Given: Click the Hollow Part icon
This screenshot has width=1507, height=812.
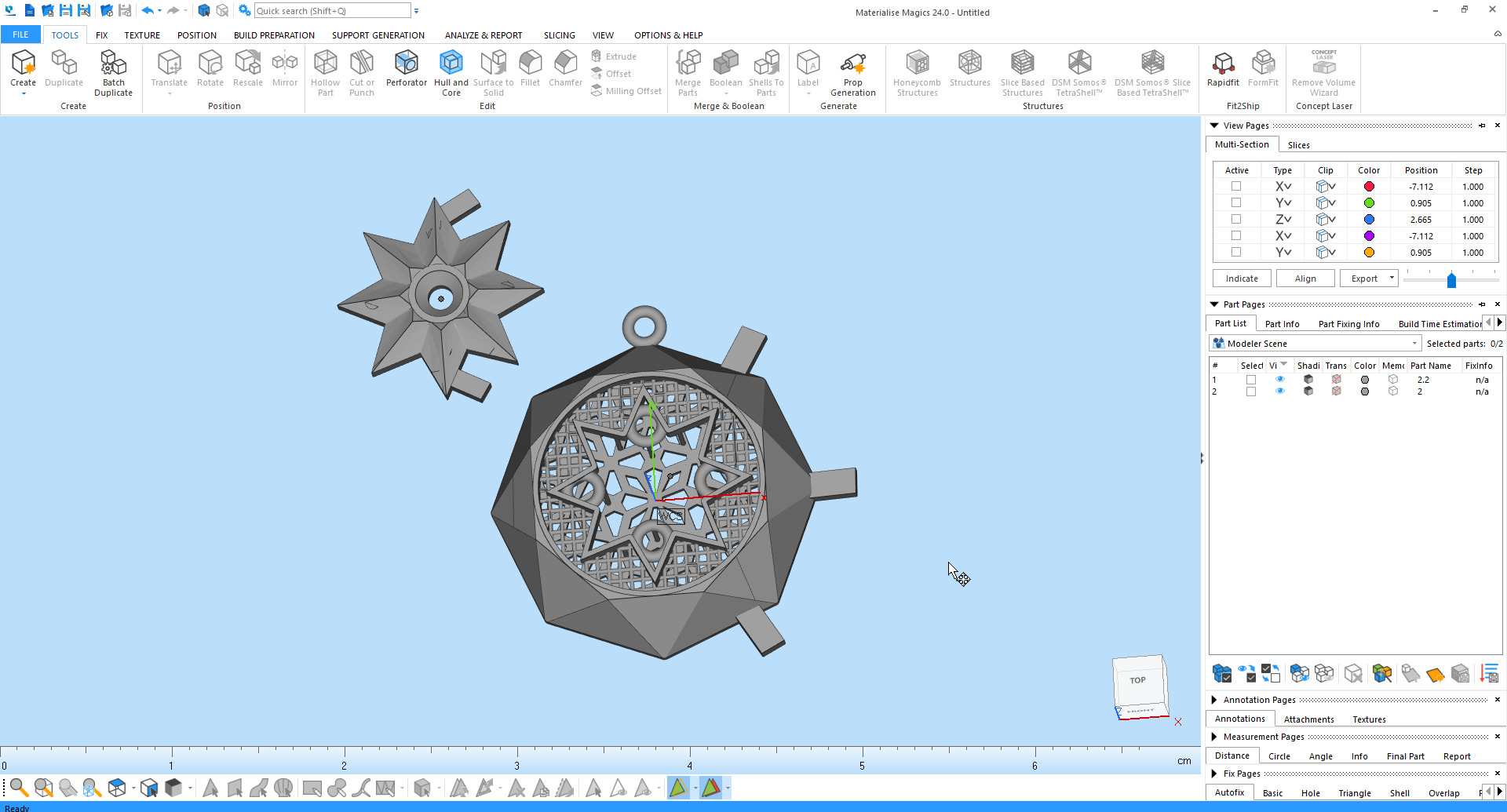Looking at the screenshot, I should coord(325,62).
